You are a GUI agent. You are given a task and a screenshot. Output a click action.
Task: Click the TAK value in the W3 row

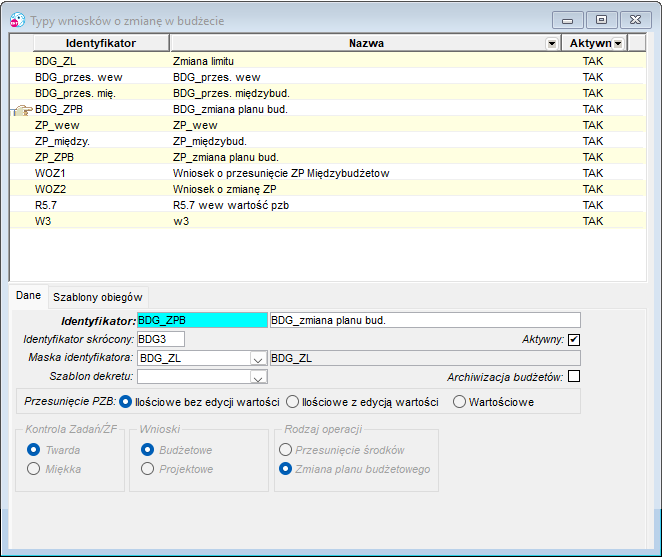(x=593, y=222)
